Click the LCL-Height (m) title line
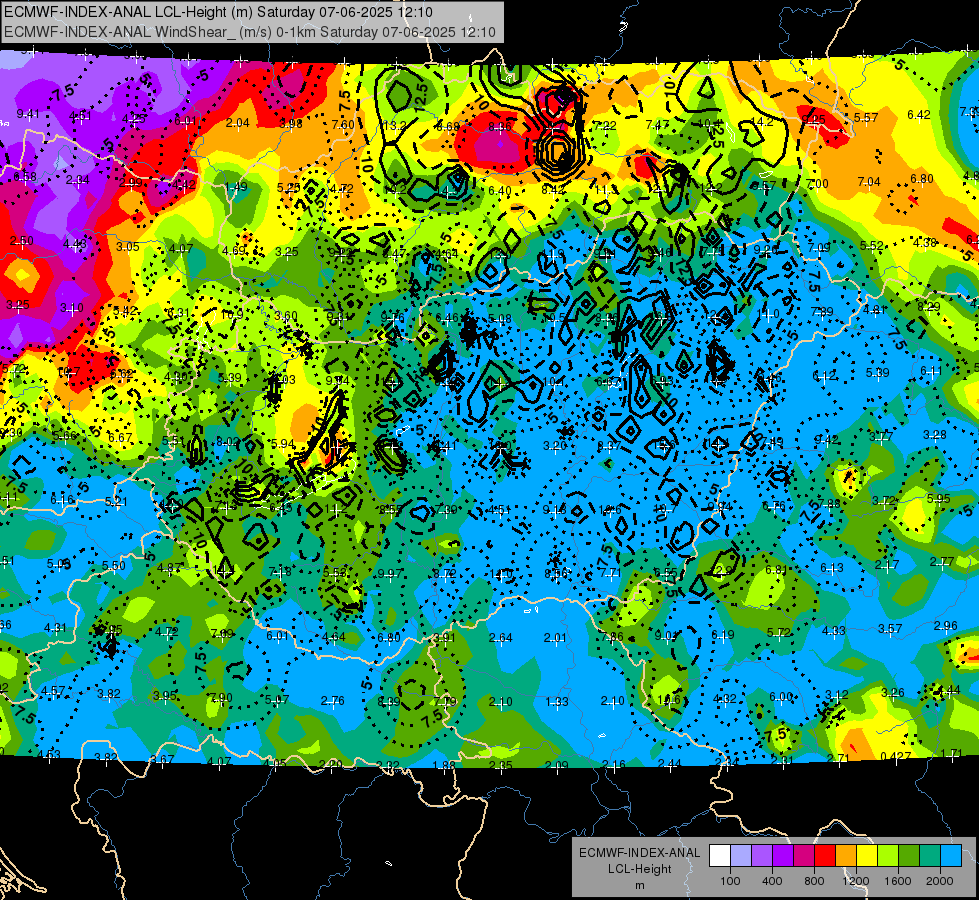Image resolution: width=979 pixels, height=900 pixels. coord(218,12)
